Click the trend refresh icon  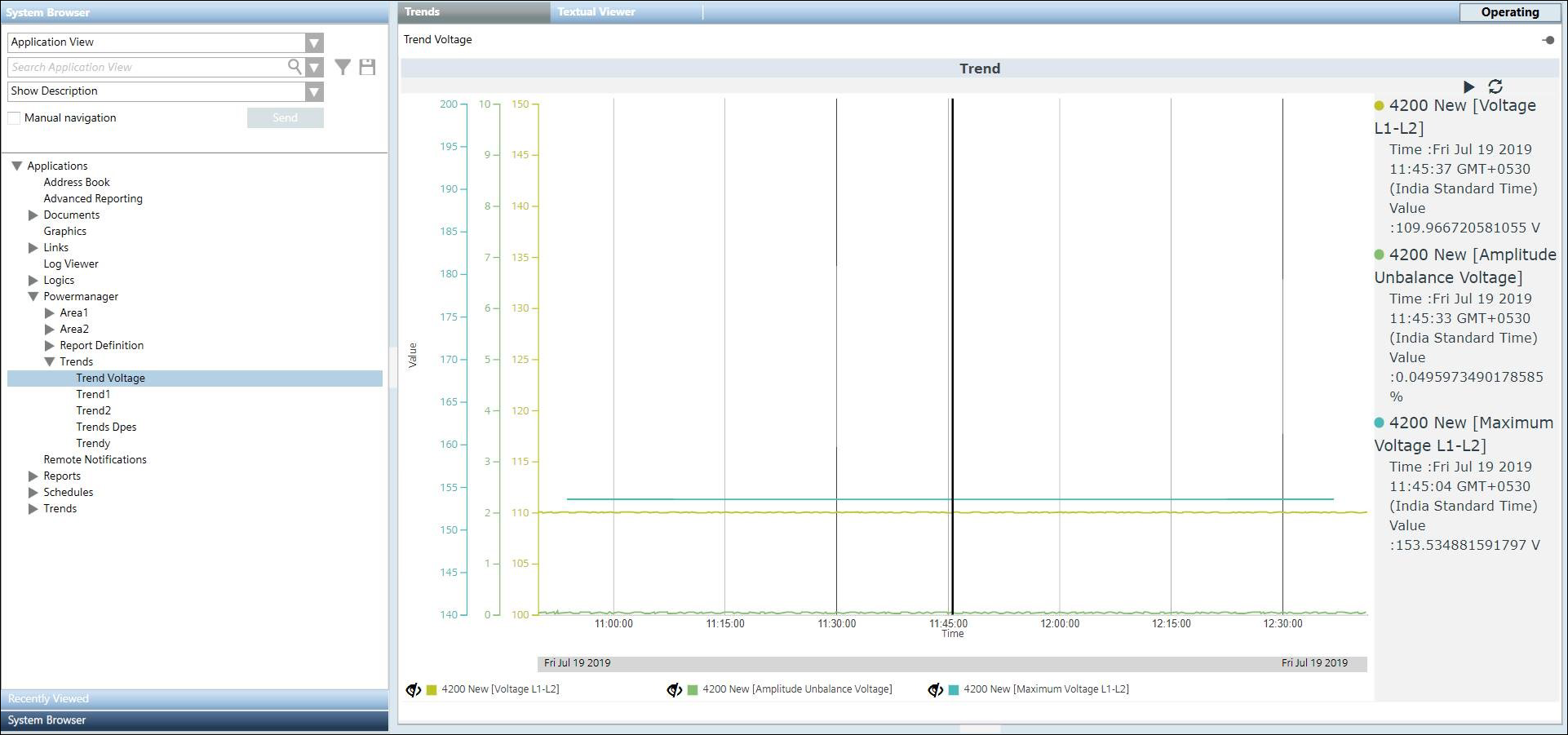(1495, 86)
